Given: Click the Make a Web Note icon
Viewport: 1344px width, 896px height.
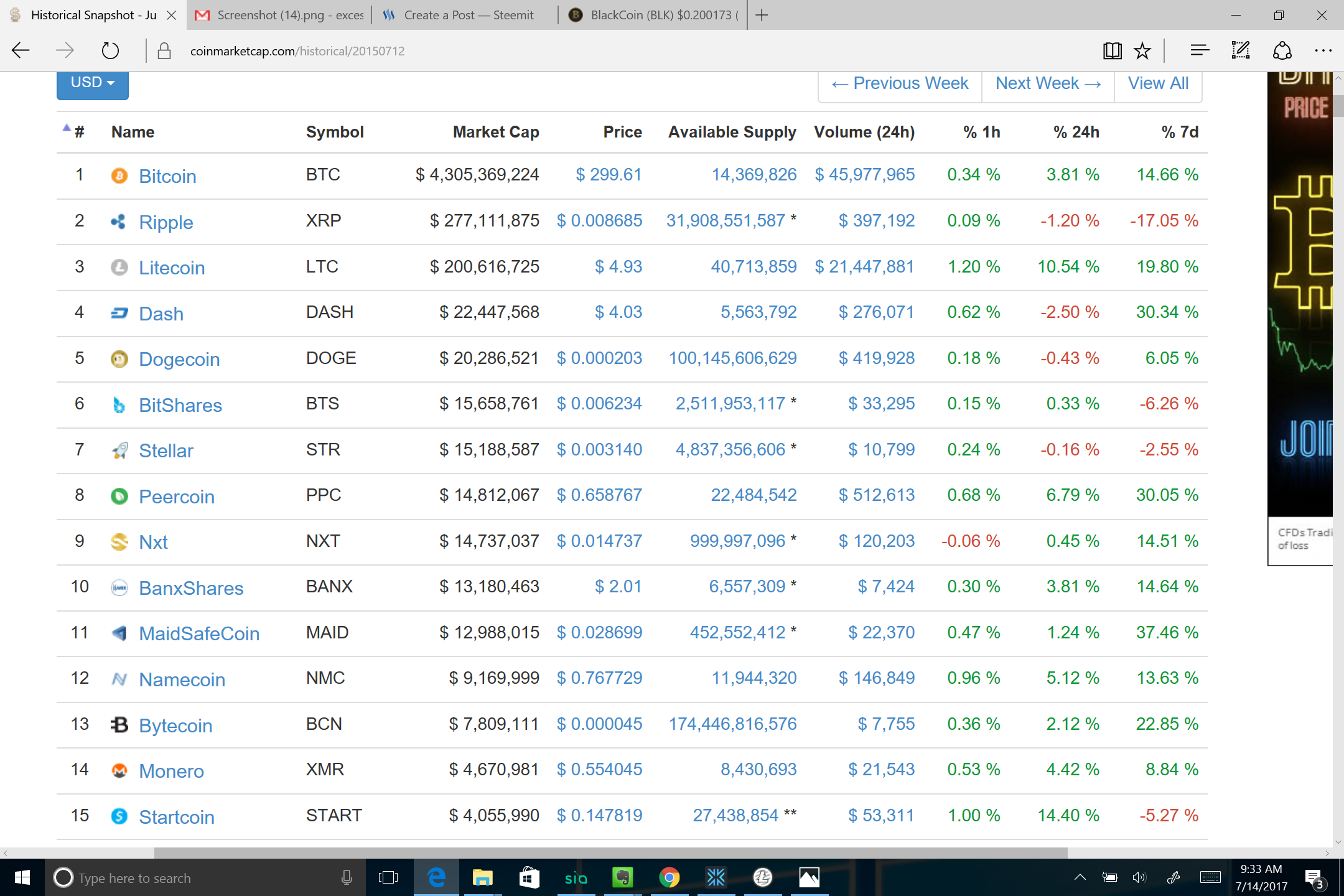Looking at the screenshot, I should point(1240,51).
